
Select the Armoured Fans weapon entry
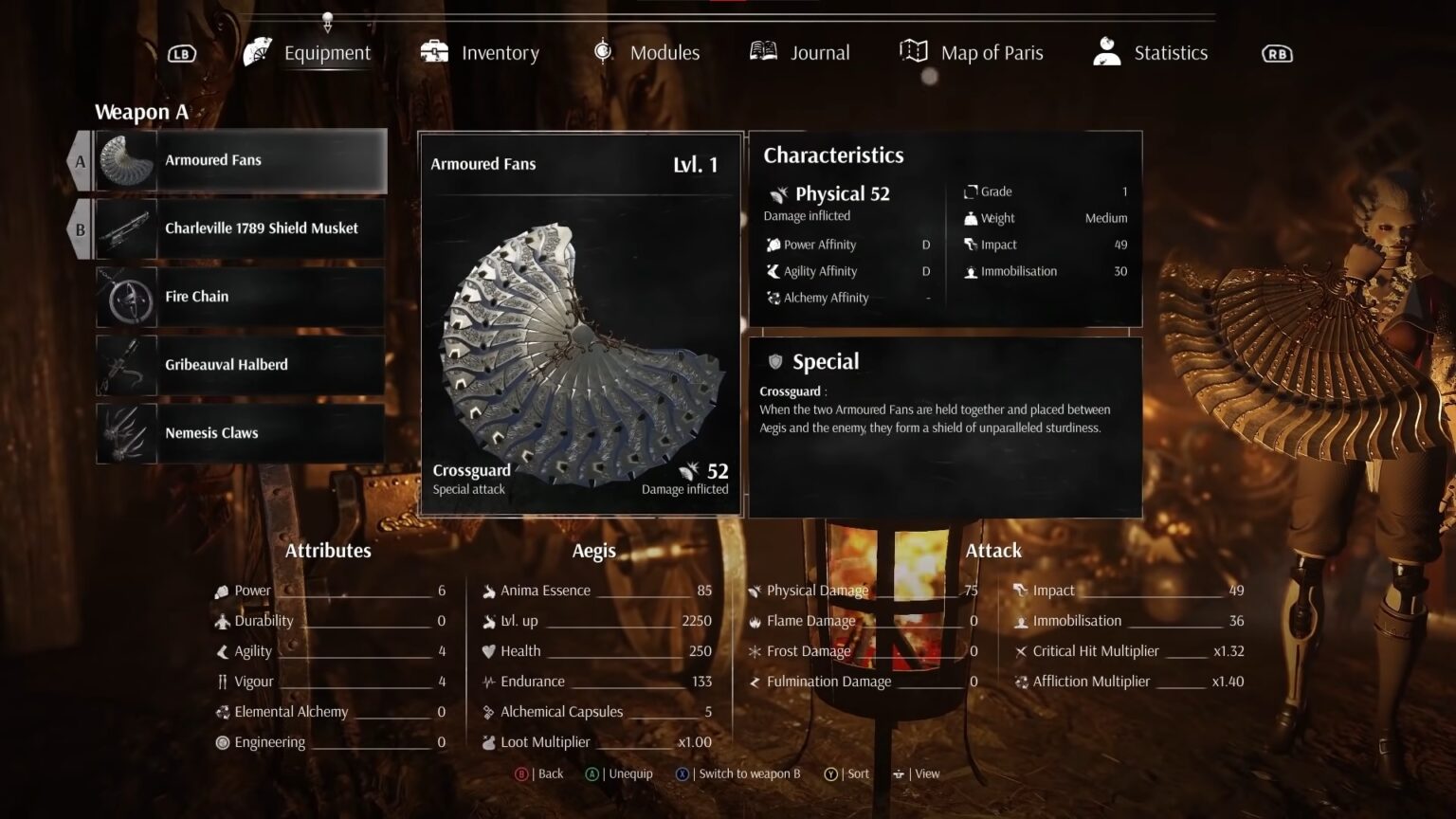pyautogui.click(x=241, y=160)
